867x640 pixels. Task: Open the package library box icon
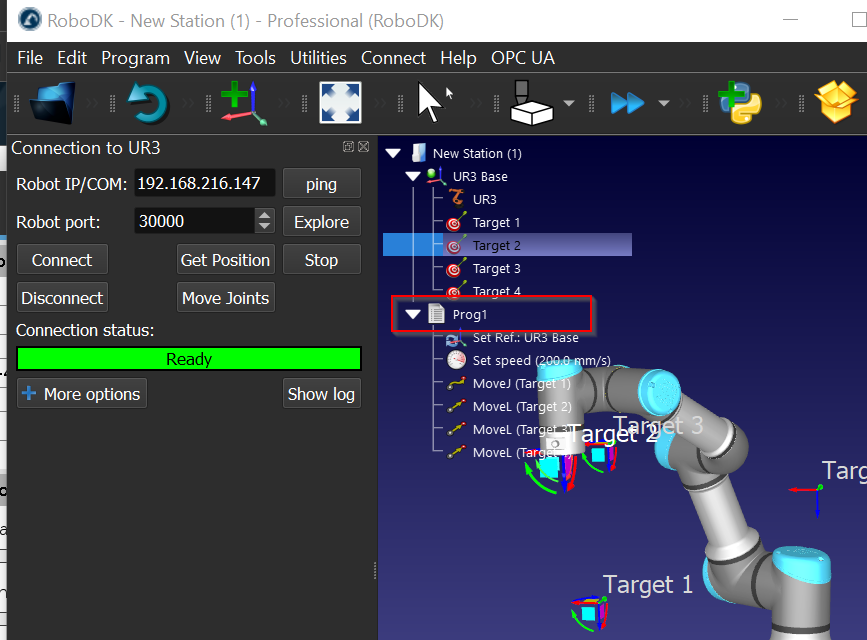[x=836, y=103]
